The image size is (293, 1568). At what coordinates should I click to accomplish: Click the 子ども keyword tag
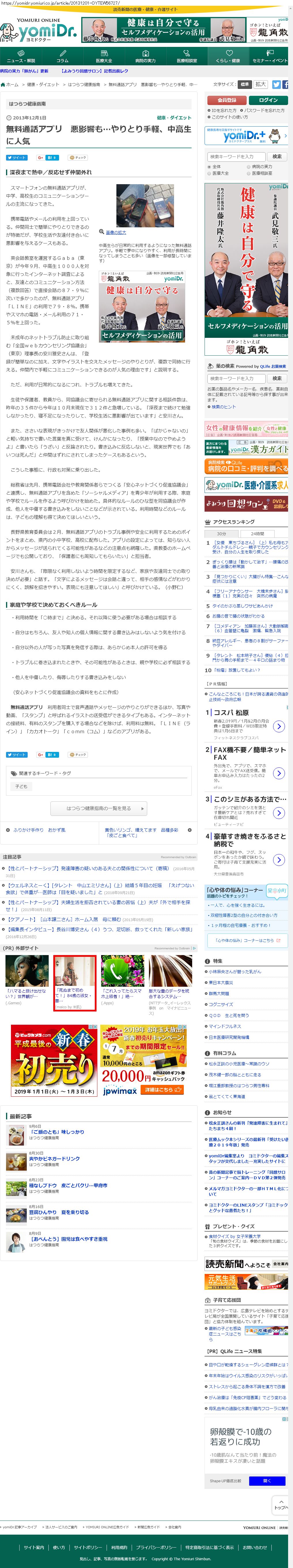21,786
